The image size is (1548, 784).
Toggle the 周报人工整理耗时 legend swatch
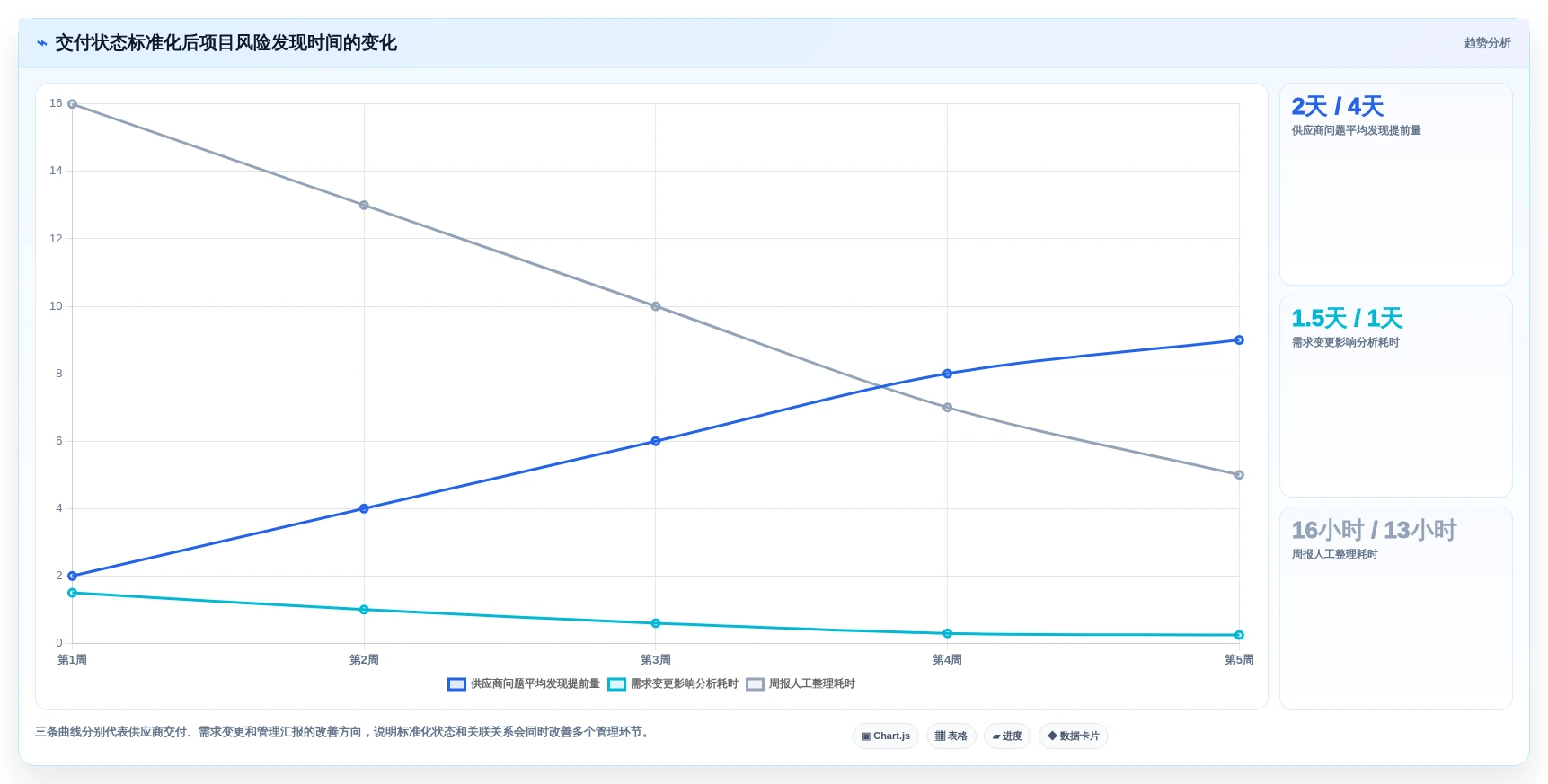755,684
